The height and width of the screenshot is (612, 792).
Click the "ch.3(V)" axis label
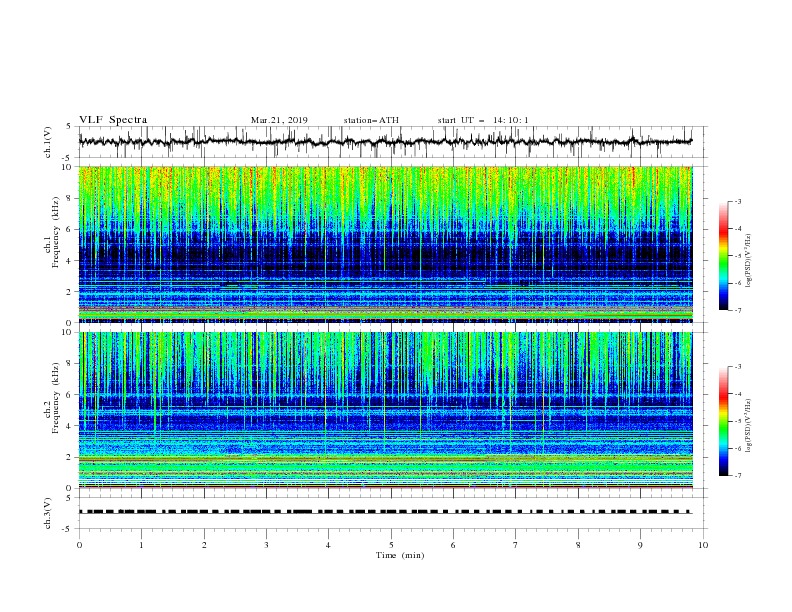(x=48, y=513)
